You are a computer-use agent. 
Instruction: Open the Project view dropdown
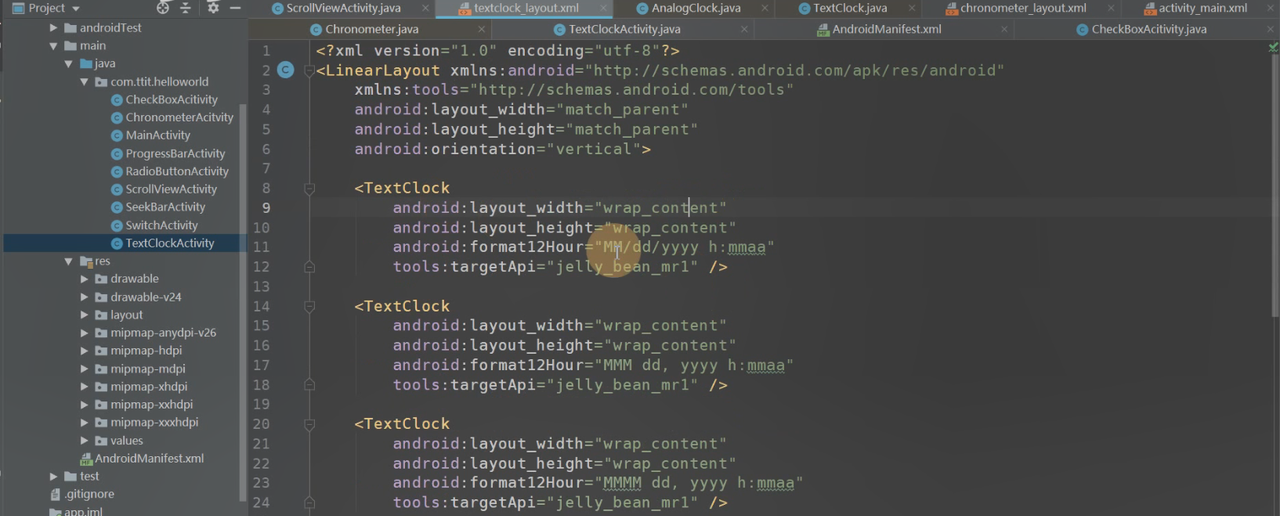(x=45, y=8)
